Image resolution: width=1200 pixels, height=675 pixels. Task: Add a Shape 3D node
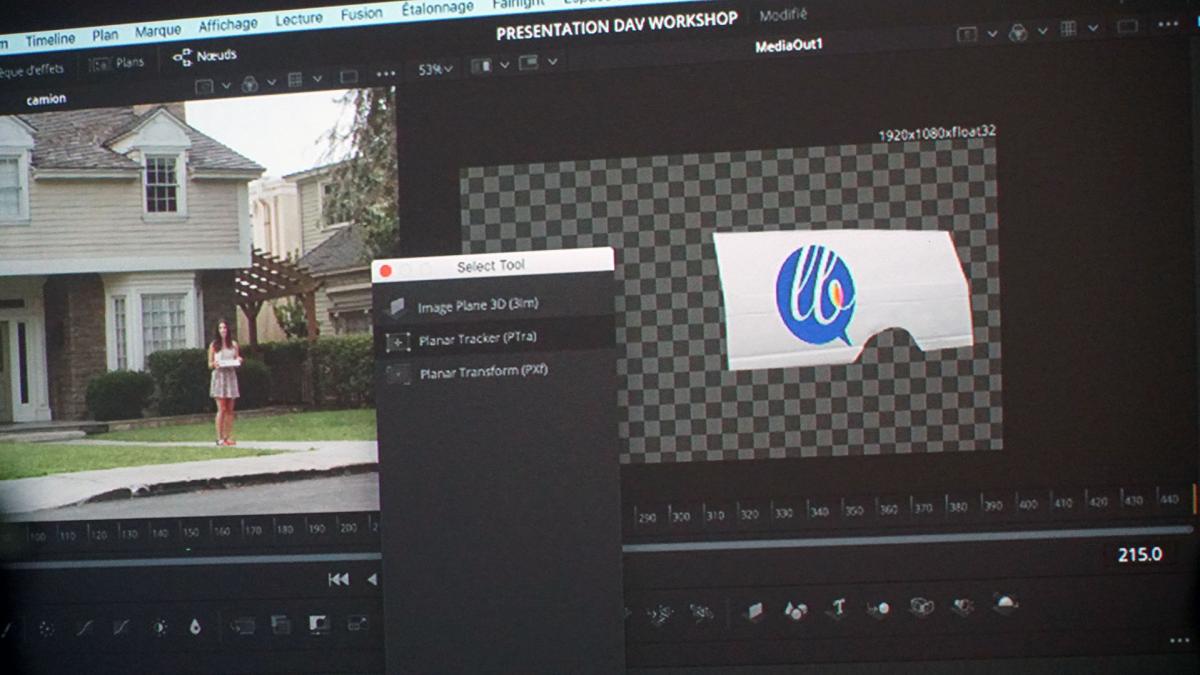pos(796,609)
